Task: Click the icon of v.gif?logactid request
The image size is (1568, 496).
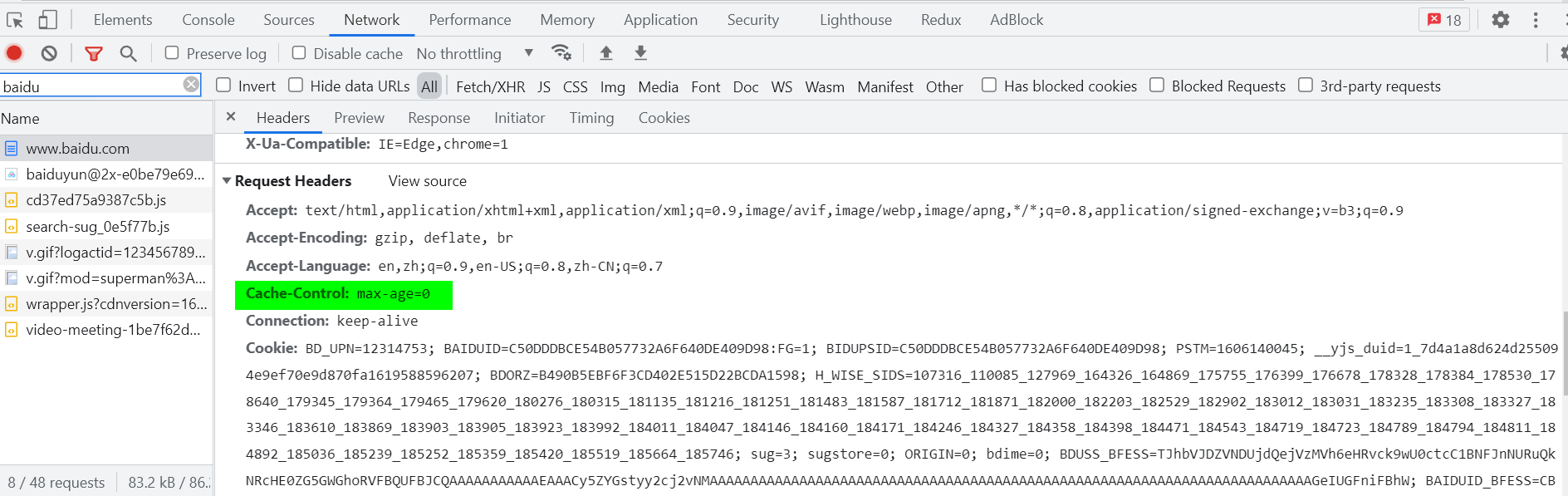Action: (x=11, y=252)
